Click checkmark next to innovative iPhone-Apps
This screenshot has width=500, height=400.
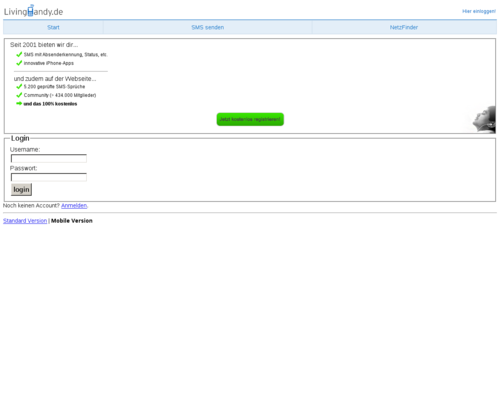pos(19,63)
